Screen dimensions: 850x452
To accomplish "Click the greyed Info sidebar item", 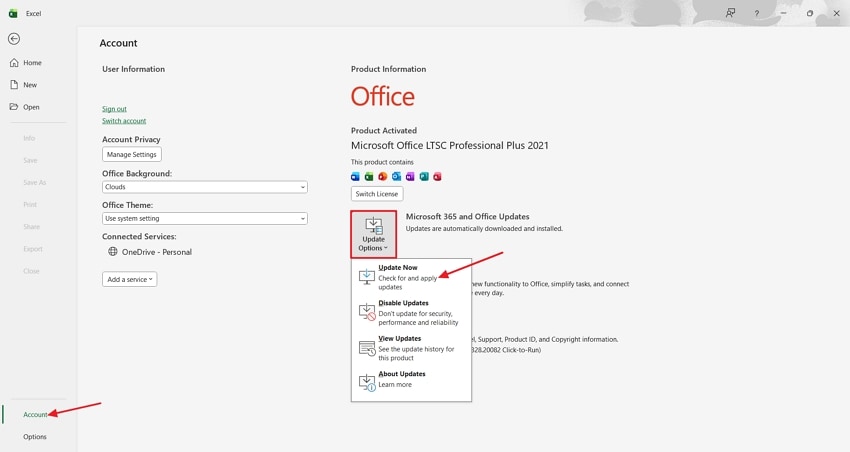I will coord(29,138).
